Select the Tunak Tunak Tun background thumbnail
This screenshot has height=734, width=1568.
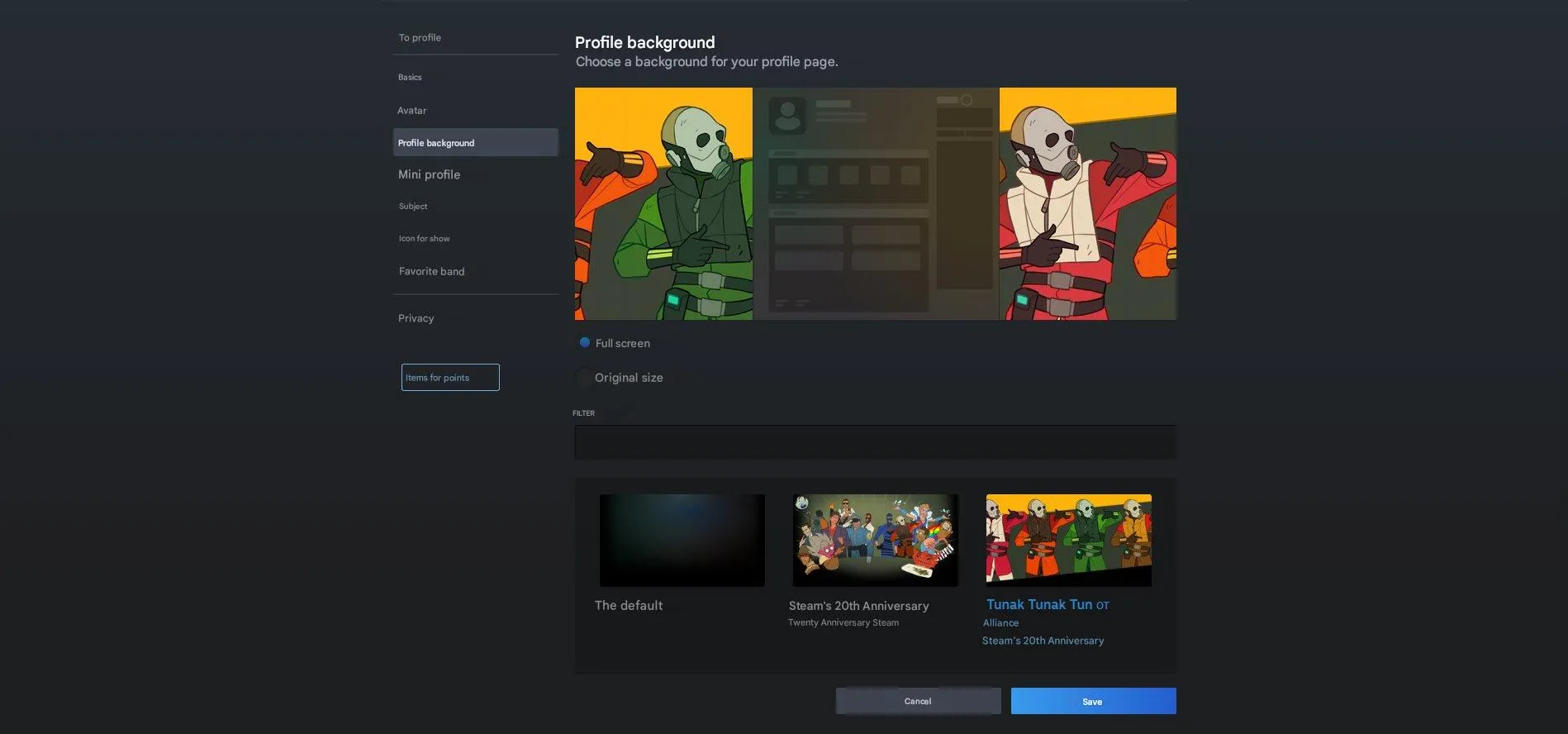pos(1068,541)
